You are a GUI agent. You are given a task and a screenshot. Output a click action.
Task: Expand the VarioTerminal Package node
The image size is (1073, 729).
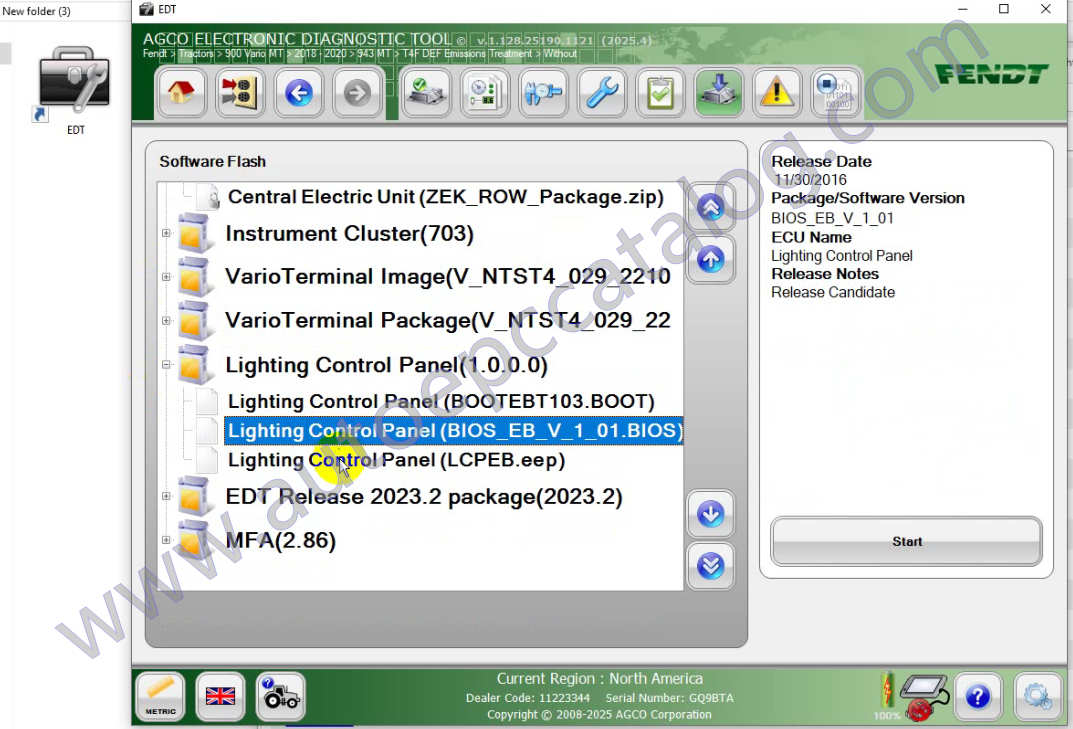166,320
